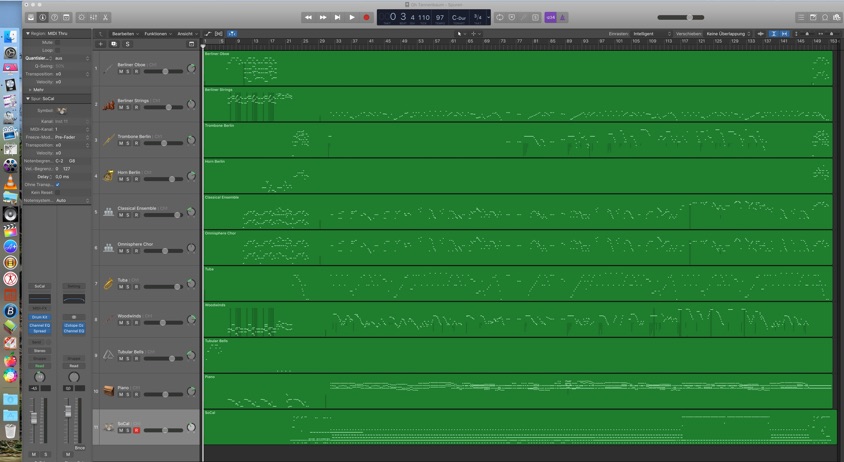Click the Fast Forward transport button
Screen dimensions: 844x462
323,17
